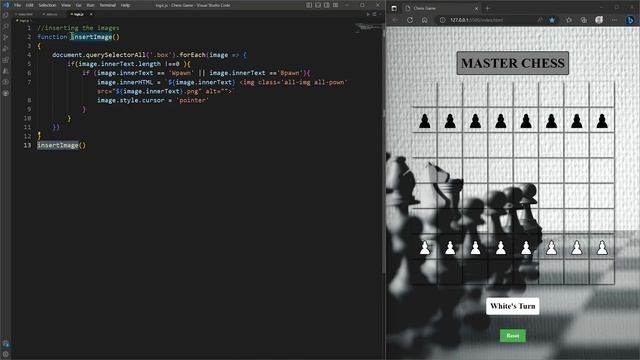Viewport: 640px width, 360px height.
Task: Click the Run Code play icon in editor title
Action: [x=368, y=14]
